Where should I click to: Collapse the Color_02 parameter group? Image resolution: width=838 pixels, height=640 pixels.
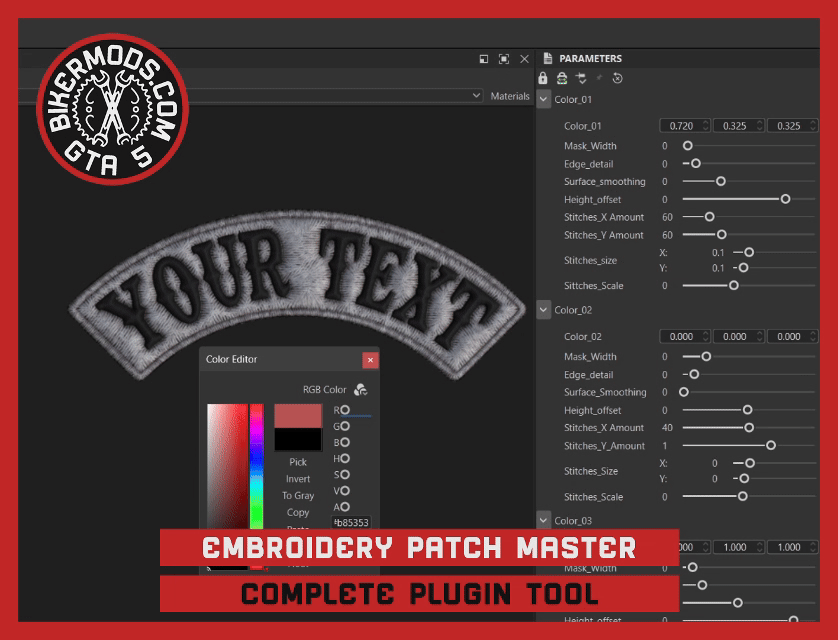point(544,310)
